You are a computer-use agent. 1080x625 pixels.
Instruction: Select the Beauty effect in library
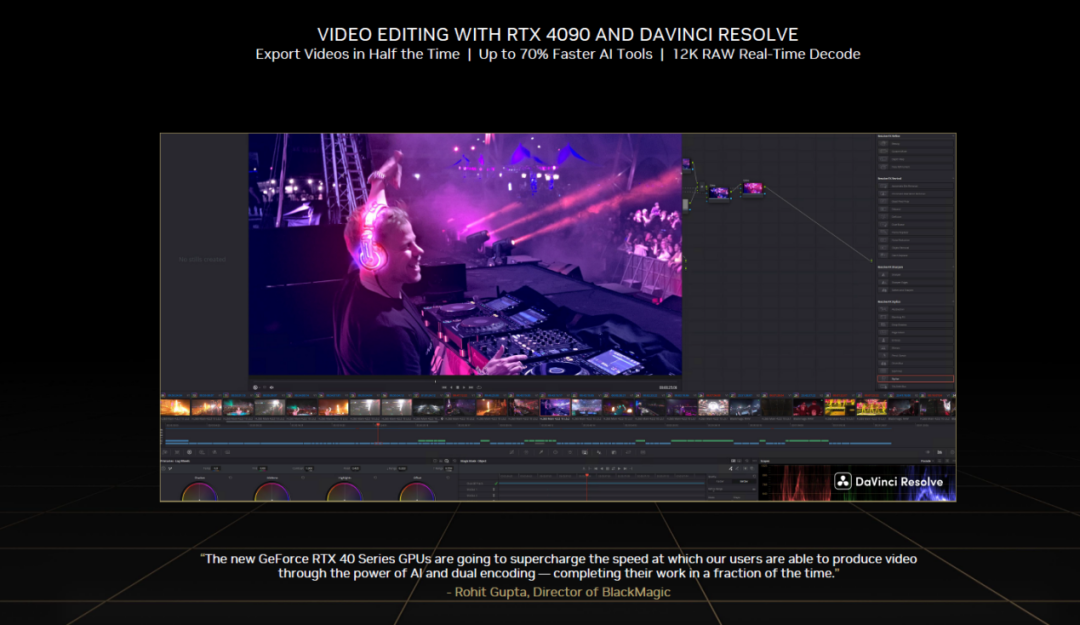point(915,143)
